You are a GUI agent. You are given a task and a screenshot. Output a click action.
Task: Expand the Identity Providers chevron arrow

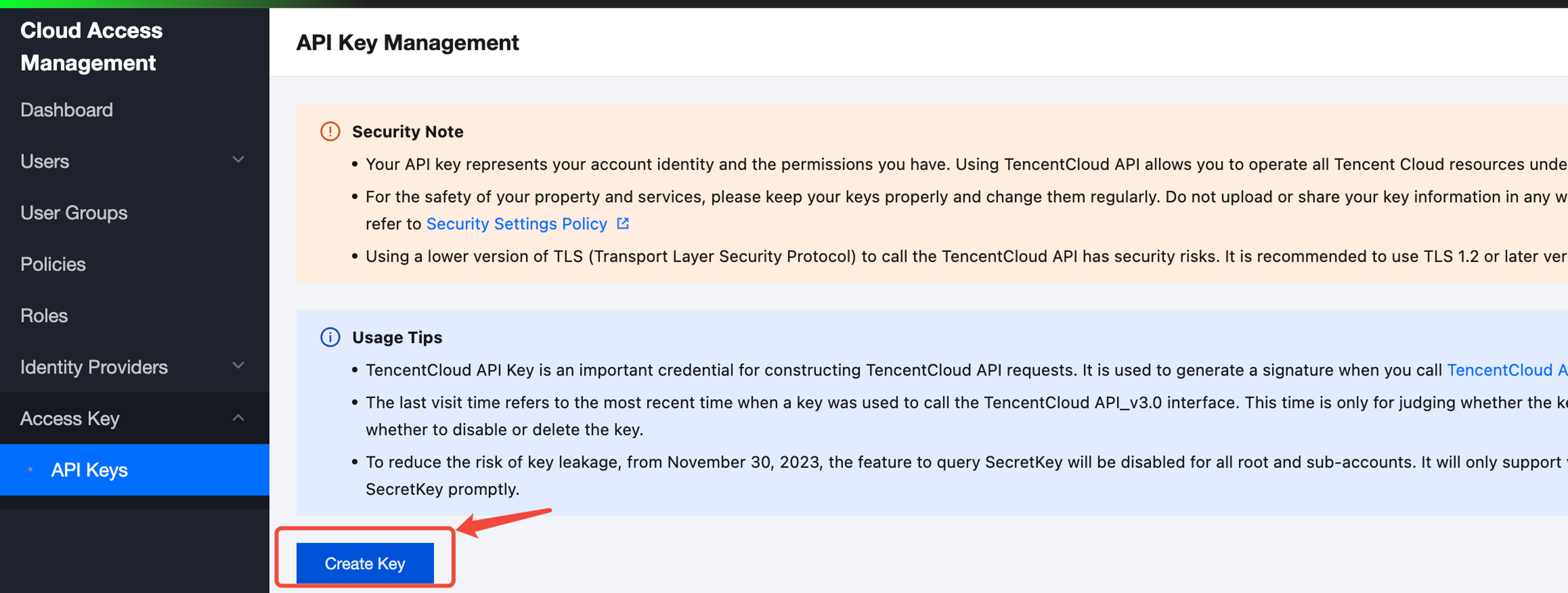tap(238, 366)
